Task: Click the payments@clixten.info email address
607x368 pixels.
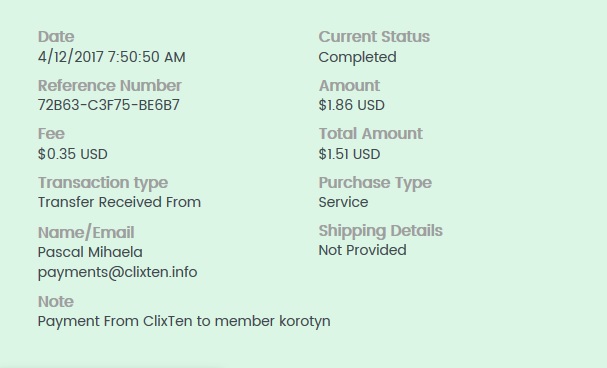Action: [118, 272]
